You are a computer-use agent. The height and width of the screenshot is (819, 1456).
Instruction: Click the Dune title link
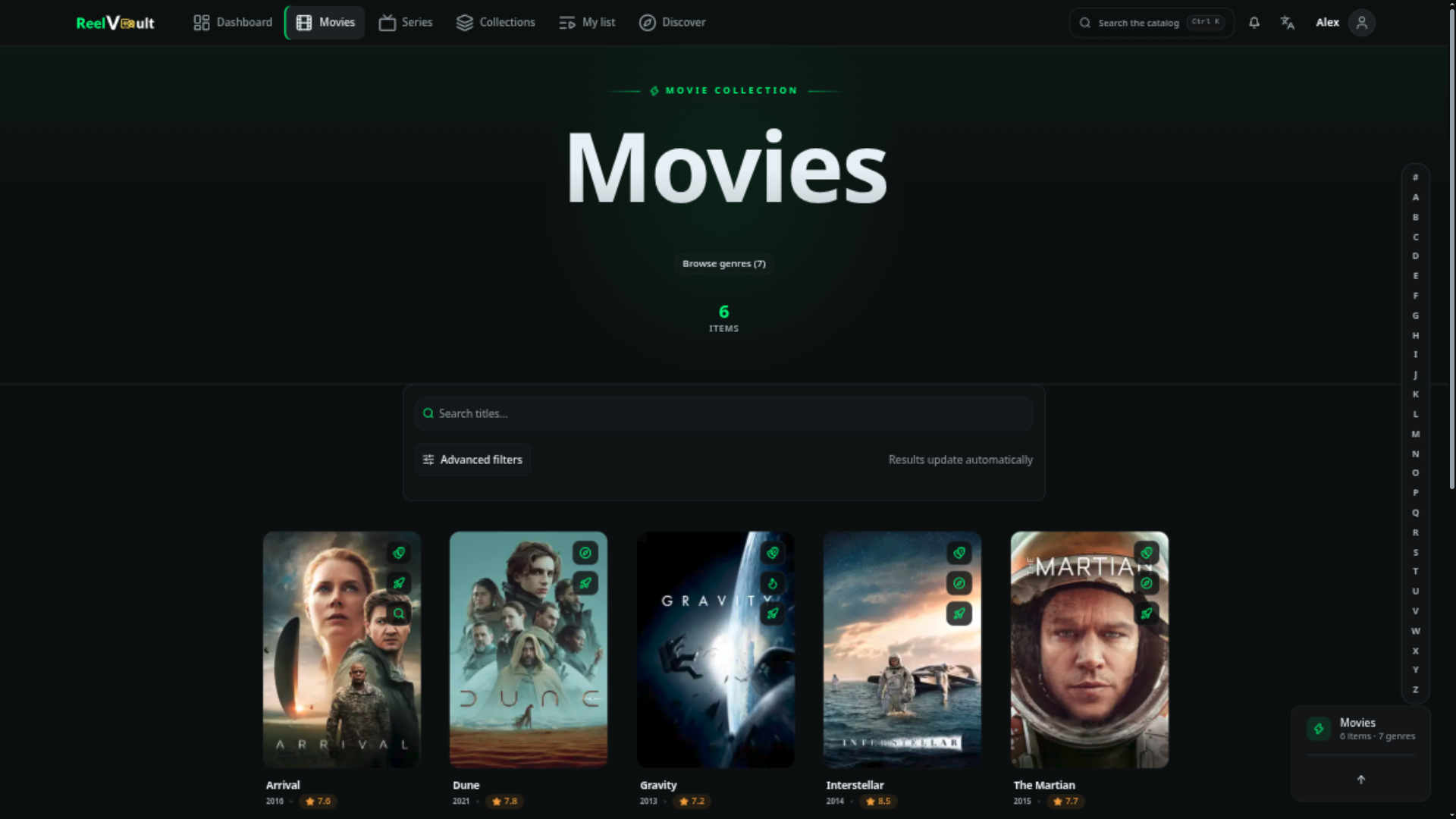[466, 785]
